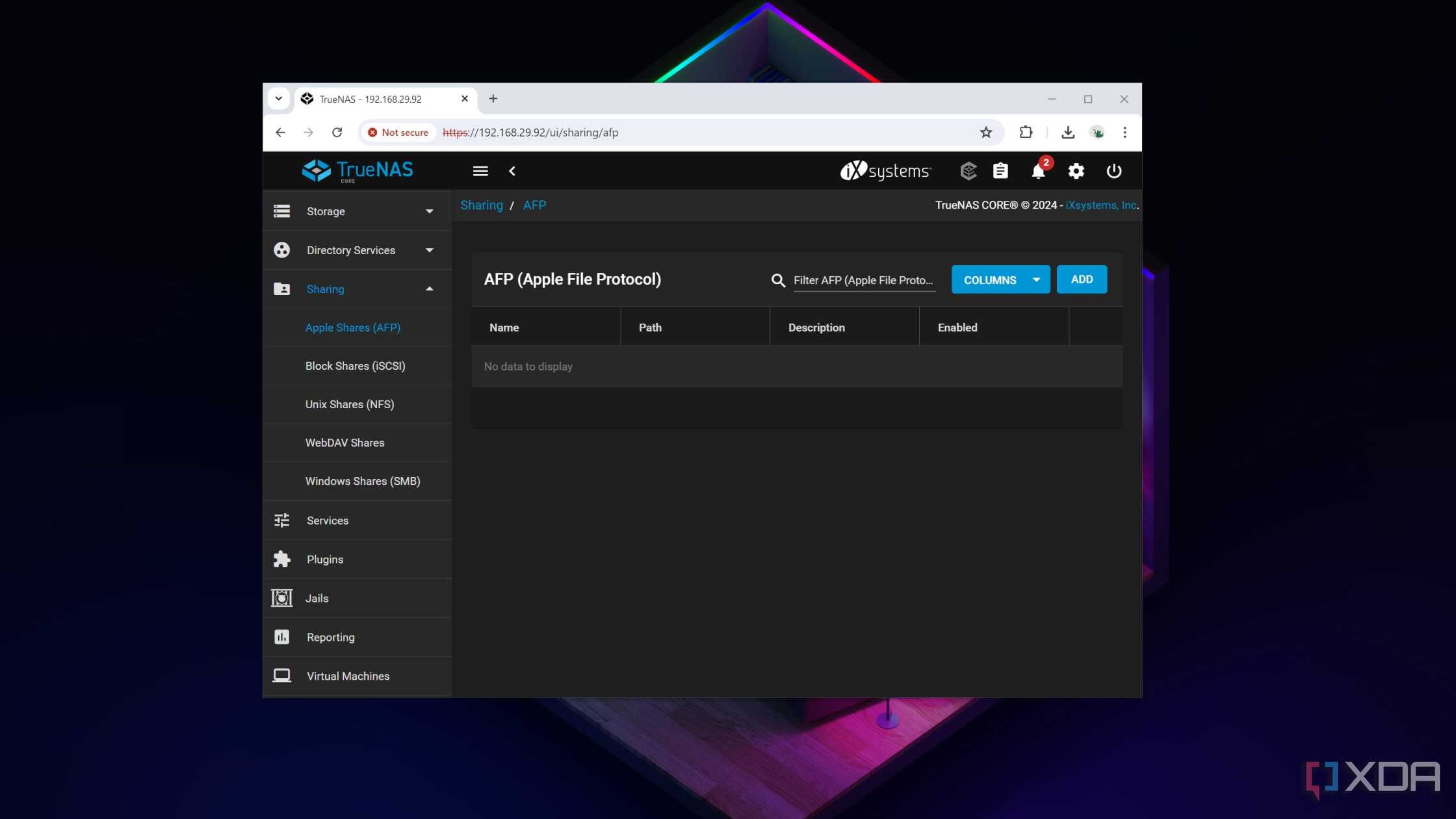Expand the Storage menu arrow
Screen dimensions: 1456x819
429,212
